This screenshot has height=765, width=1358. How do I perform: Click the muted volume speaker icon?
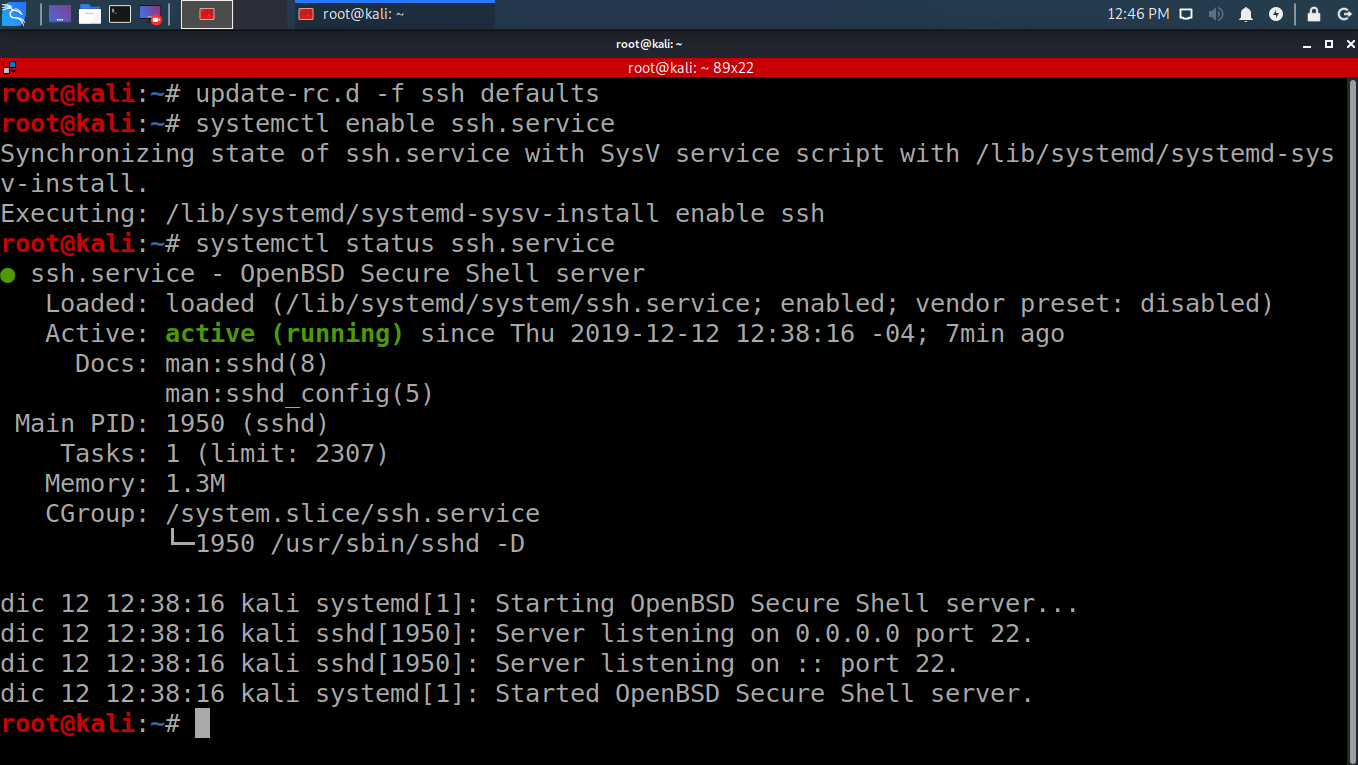coord(1216,14)
